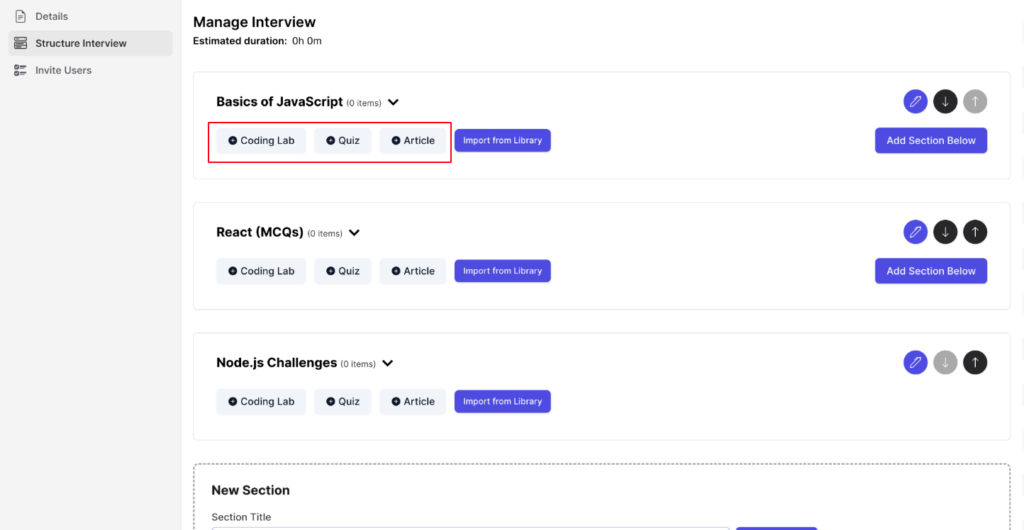
Task: Add Quiz to React (MCQs) section
Action: tap(343, 271)
